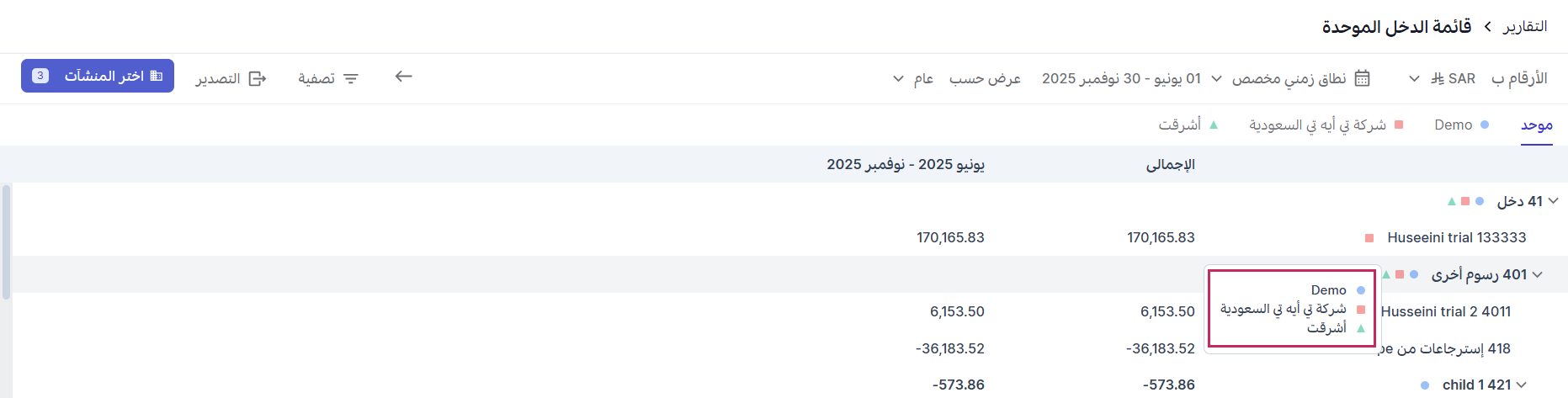Screen dimensions: 1568x398
Task: Click the اختر المنشآت button
Action: tap(98, 76)
